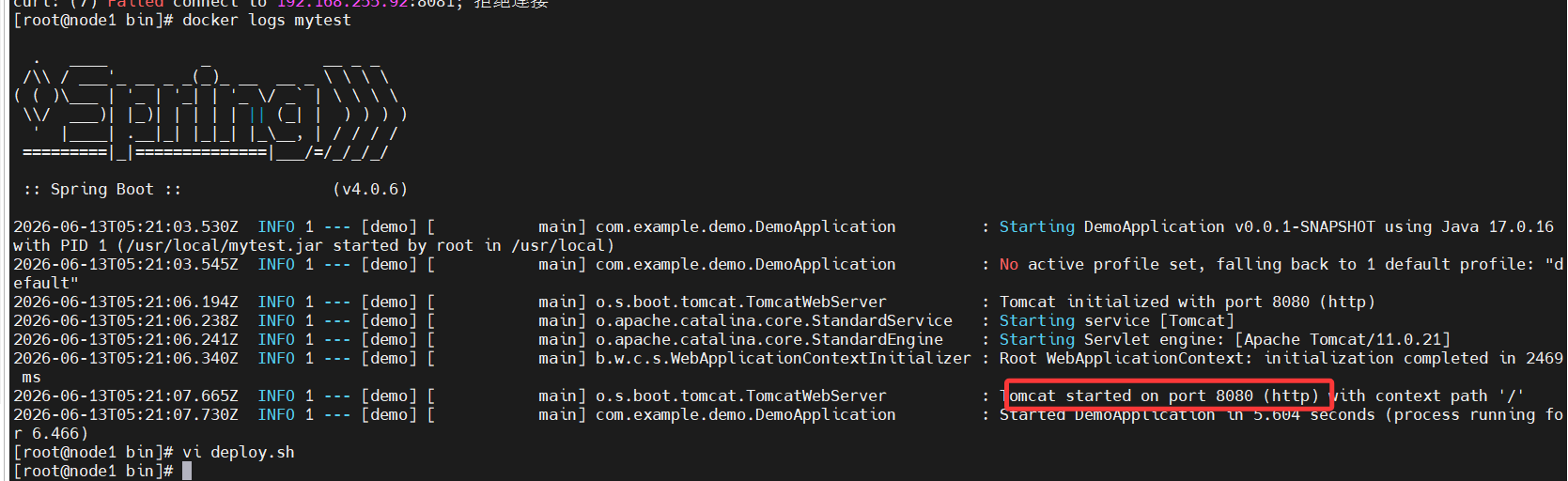1568x481 pixels.
Task: Click the red 'No' active profile word
Action: tap(1009, 264)
